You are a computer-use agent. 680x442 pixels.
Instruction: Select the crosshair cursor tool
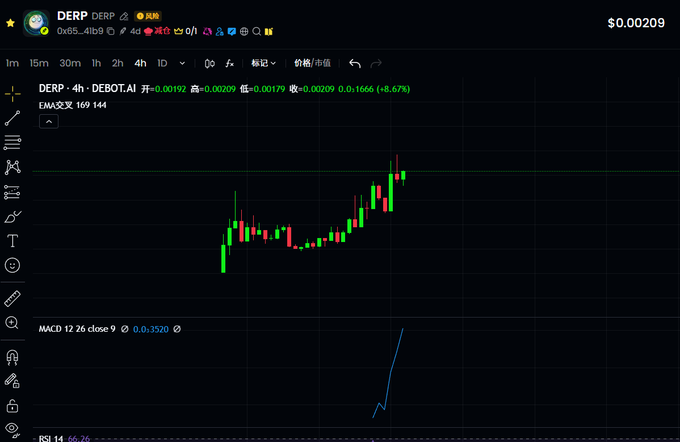pyautogui.click(x=13, y=94)
